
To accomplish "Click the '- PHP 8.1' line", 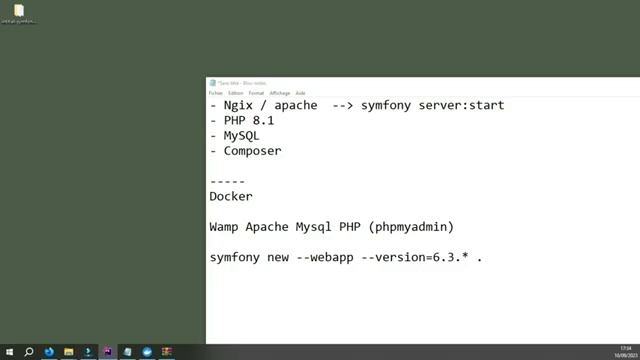I will tap(242, 120).
